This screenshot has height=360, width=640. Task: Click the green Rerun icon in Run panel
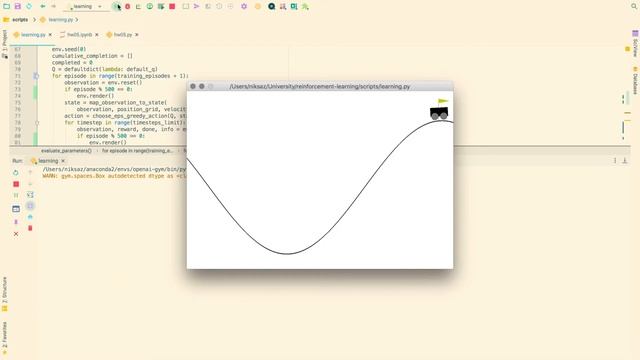click(x=16, y=173)
